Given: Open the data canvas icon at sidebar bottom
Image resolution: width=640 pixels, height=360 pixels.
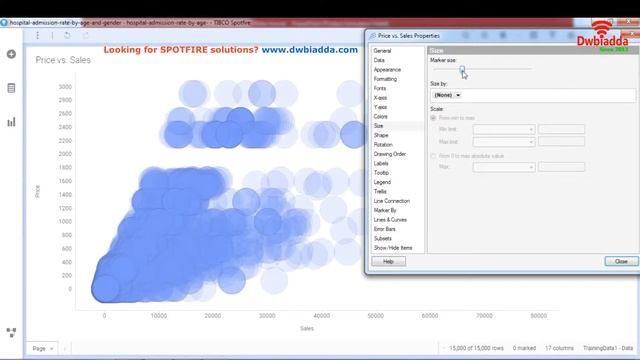Looking at the screenshot, I should click(x=11, y=333).
